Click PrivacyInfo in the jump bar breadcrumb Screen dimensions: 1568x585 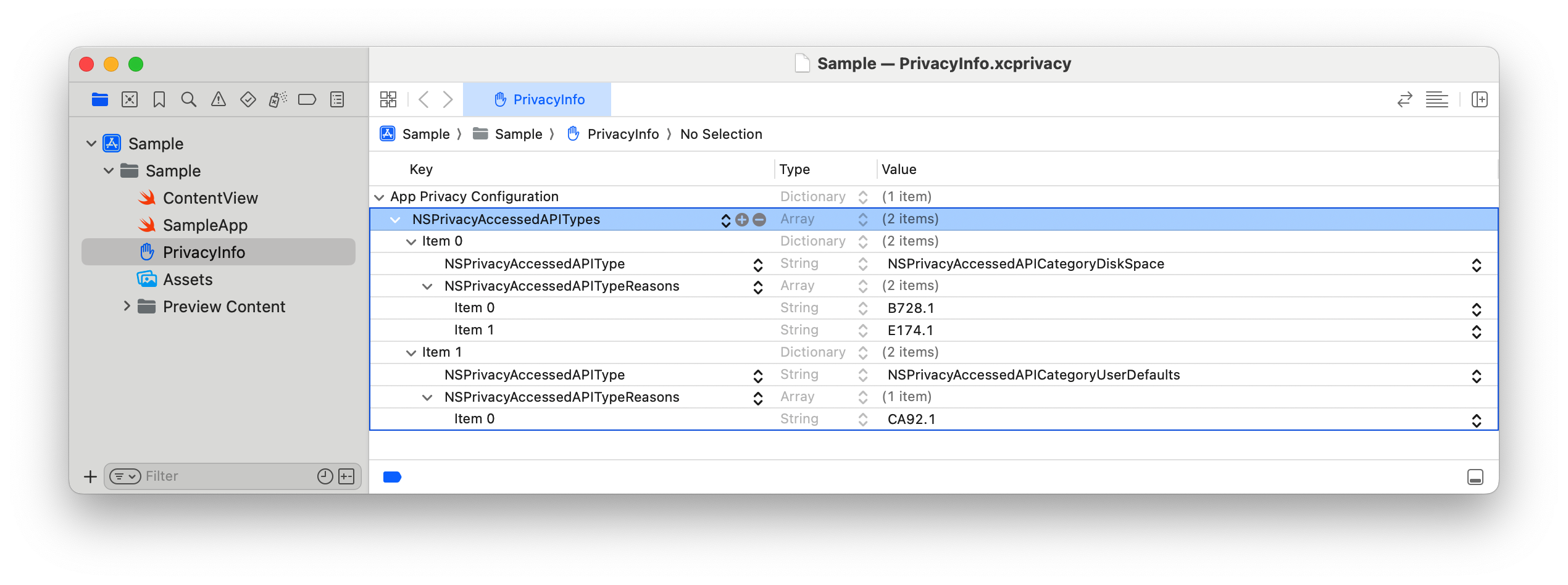tap(614, 134)
